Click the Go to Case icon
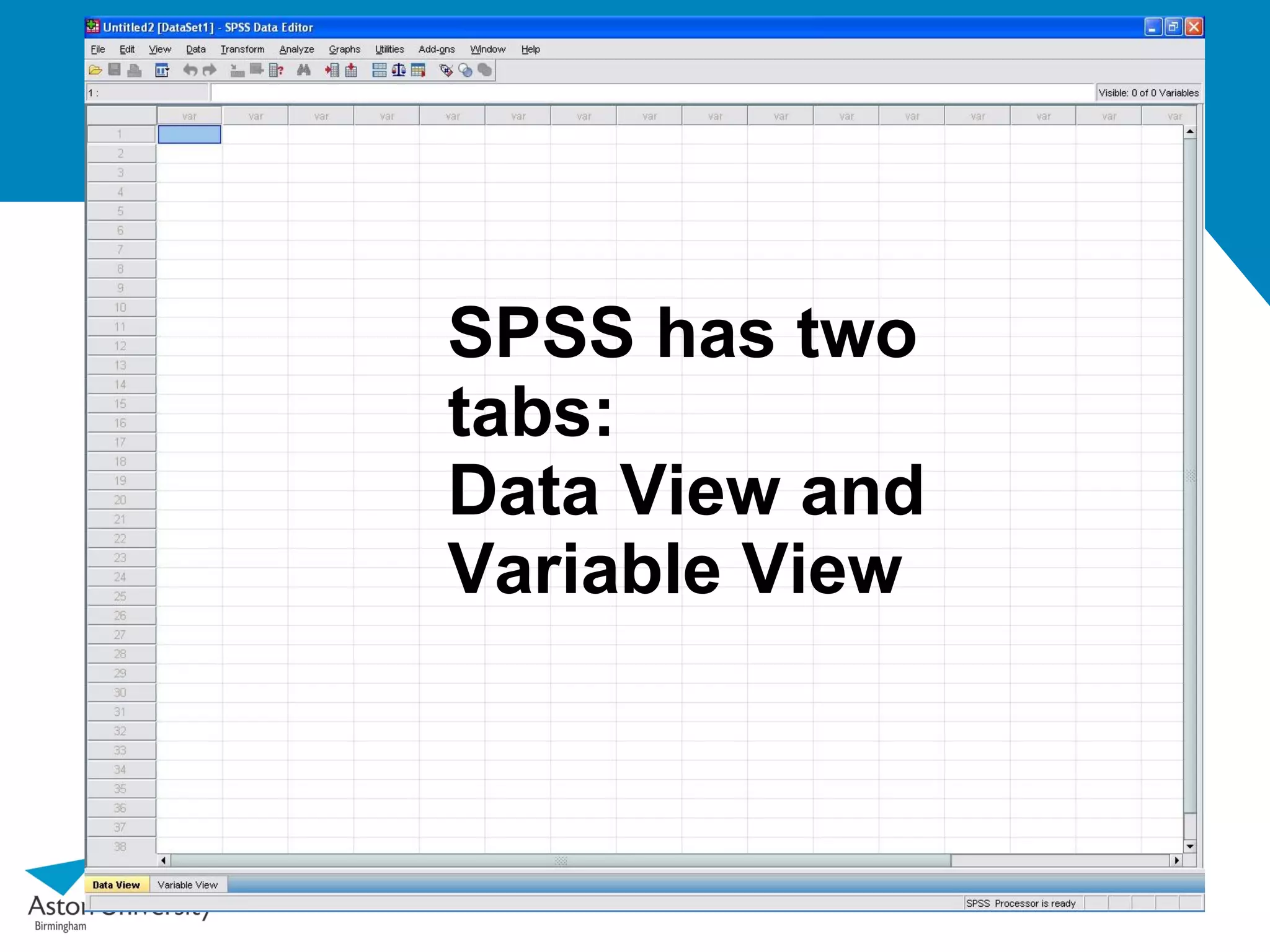The height and width of the screenshot is (952, 1270). click(x=237, y=71)
